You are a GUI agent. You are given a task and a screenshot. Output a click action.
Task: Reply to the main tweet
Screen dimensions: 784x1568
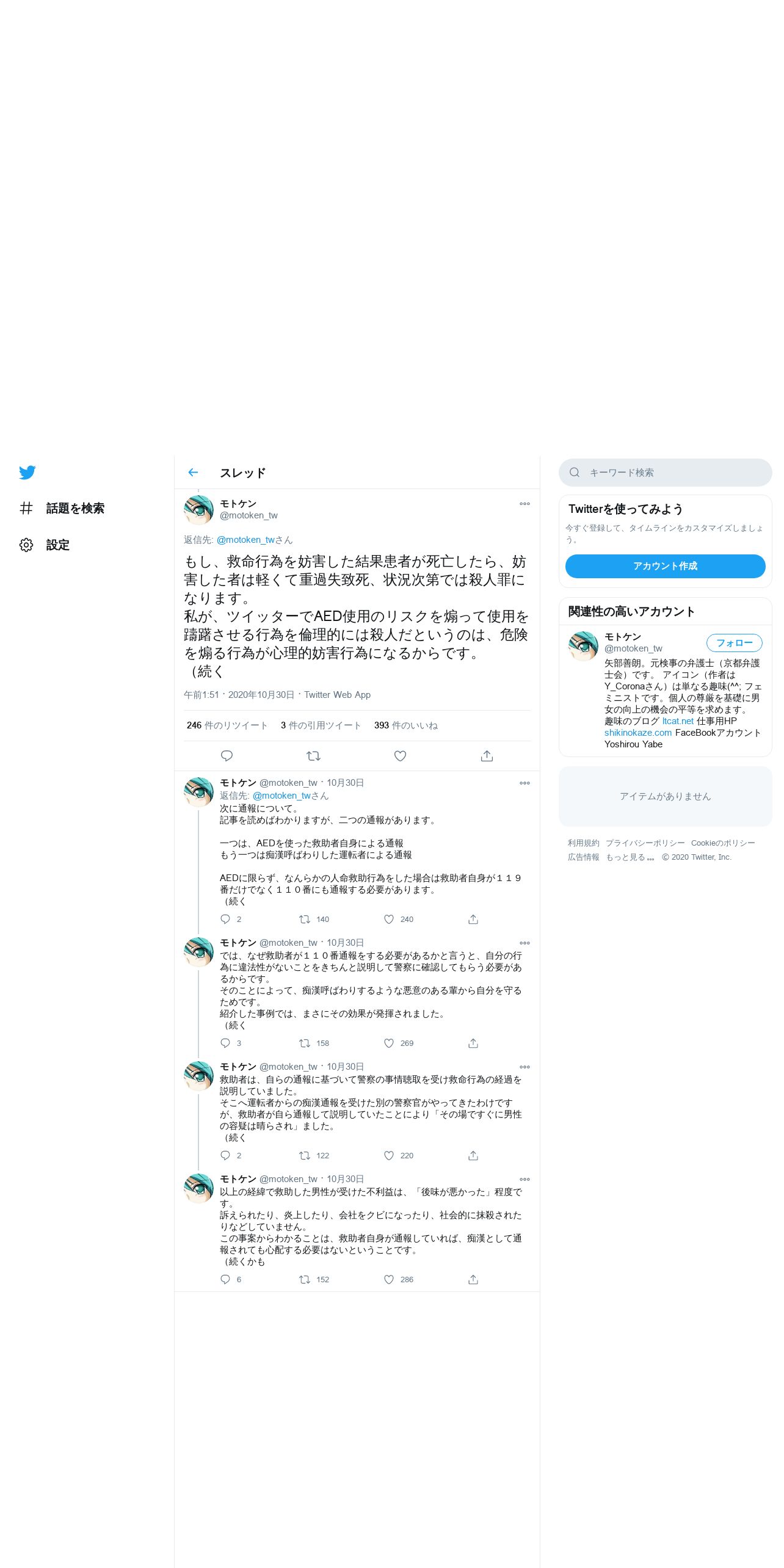point(227,756)
